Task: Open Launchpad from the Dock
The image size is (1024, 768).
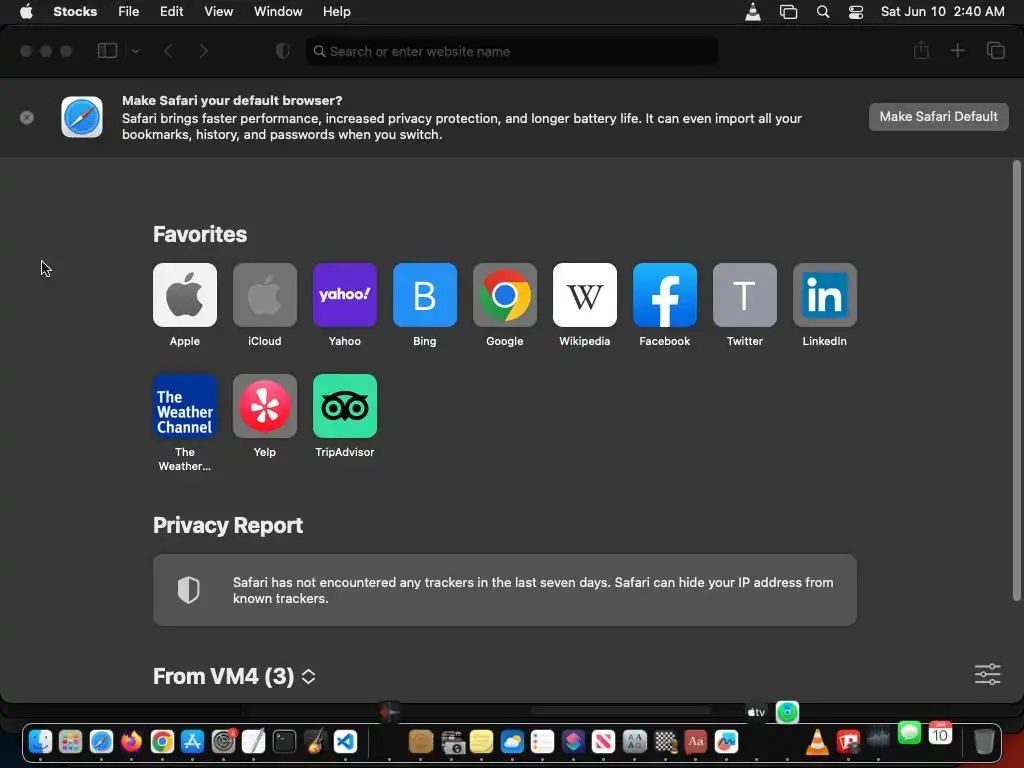Action: coord(71,742)
